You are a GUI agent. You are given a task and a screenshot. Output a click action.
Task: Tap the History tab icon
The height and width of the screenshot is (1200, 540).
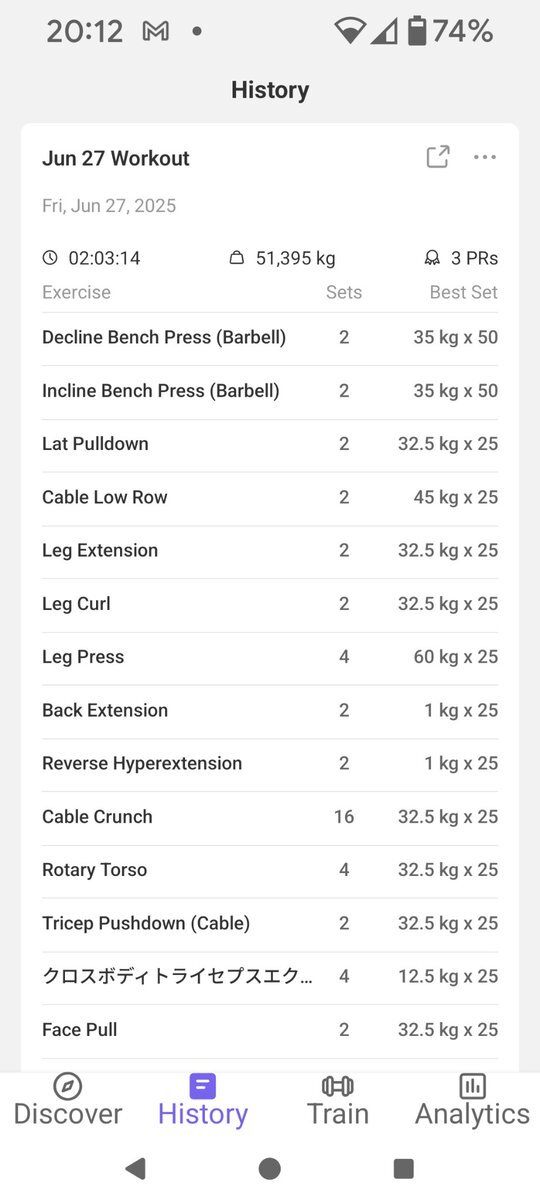pos(203,1086)
